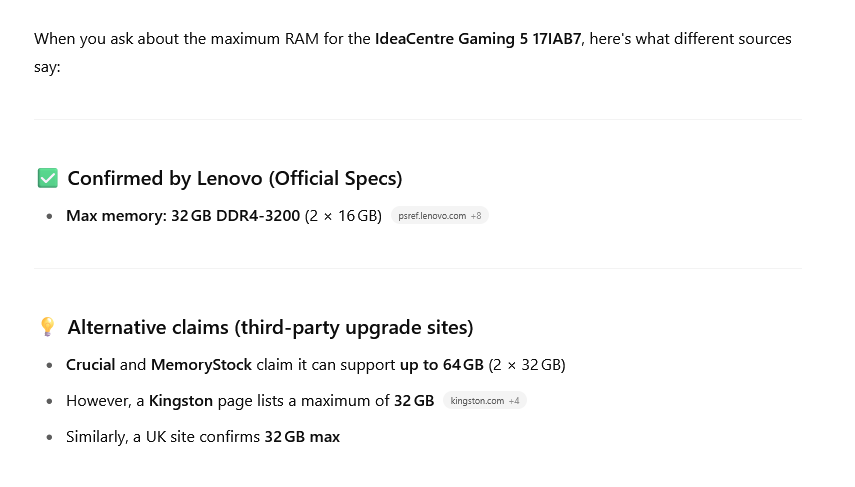Click the lightbulb emoji icon
Viewport: 855px width, 487px height.
tap(47, 327)
